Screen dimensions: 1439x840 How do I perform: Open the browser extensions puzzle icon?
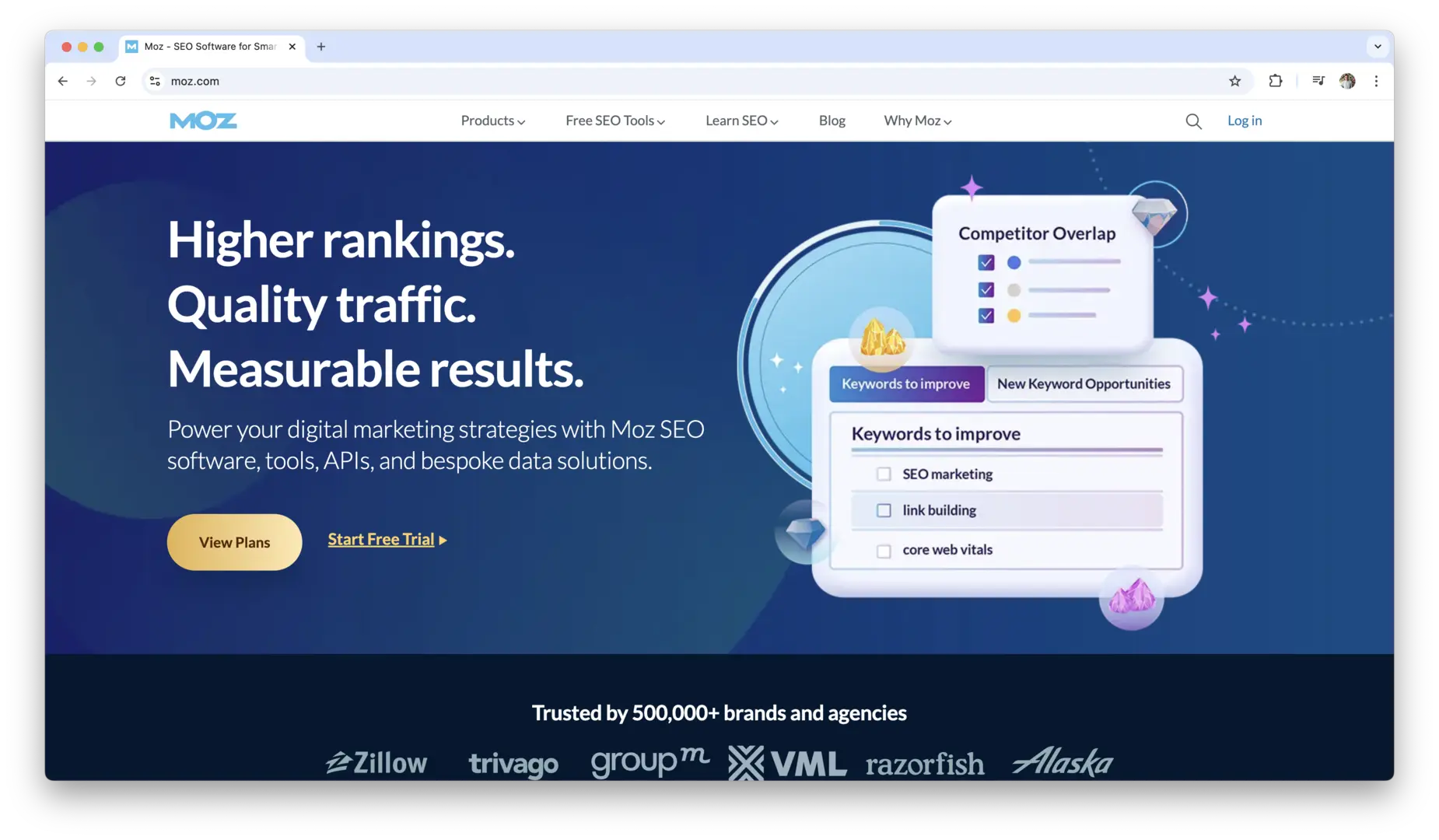pos(1276,81)
